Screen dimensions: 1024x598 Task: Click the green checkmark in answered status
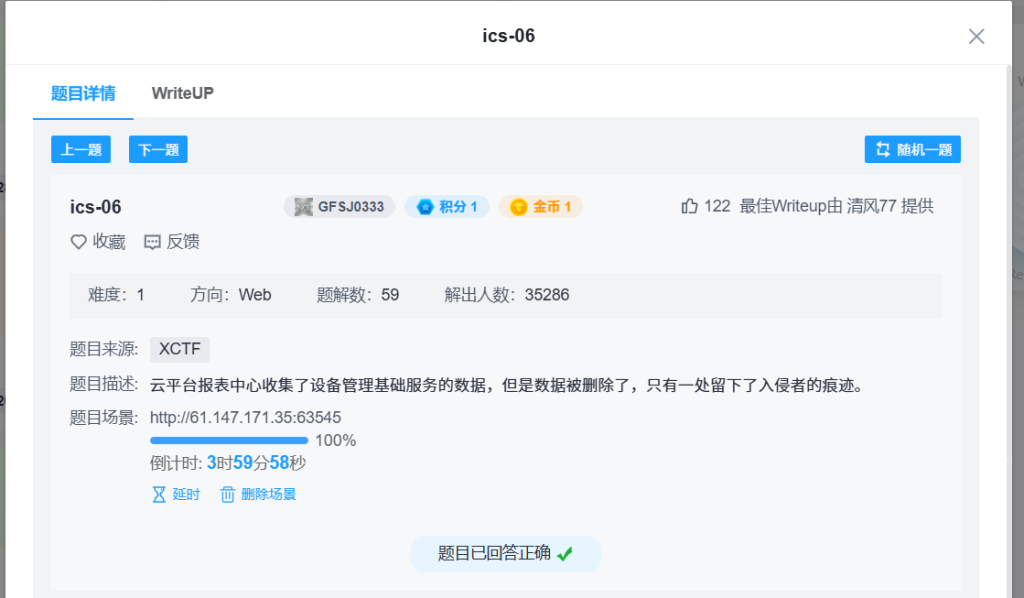(565, 554)
